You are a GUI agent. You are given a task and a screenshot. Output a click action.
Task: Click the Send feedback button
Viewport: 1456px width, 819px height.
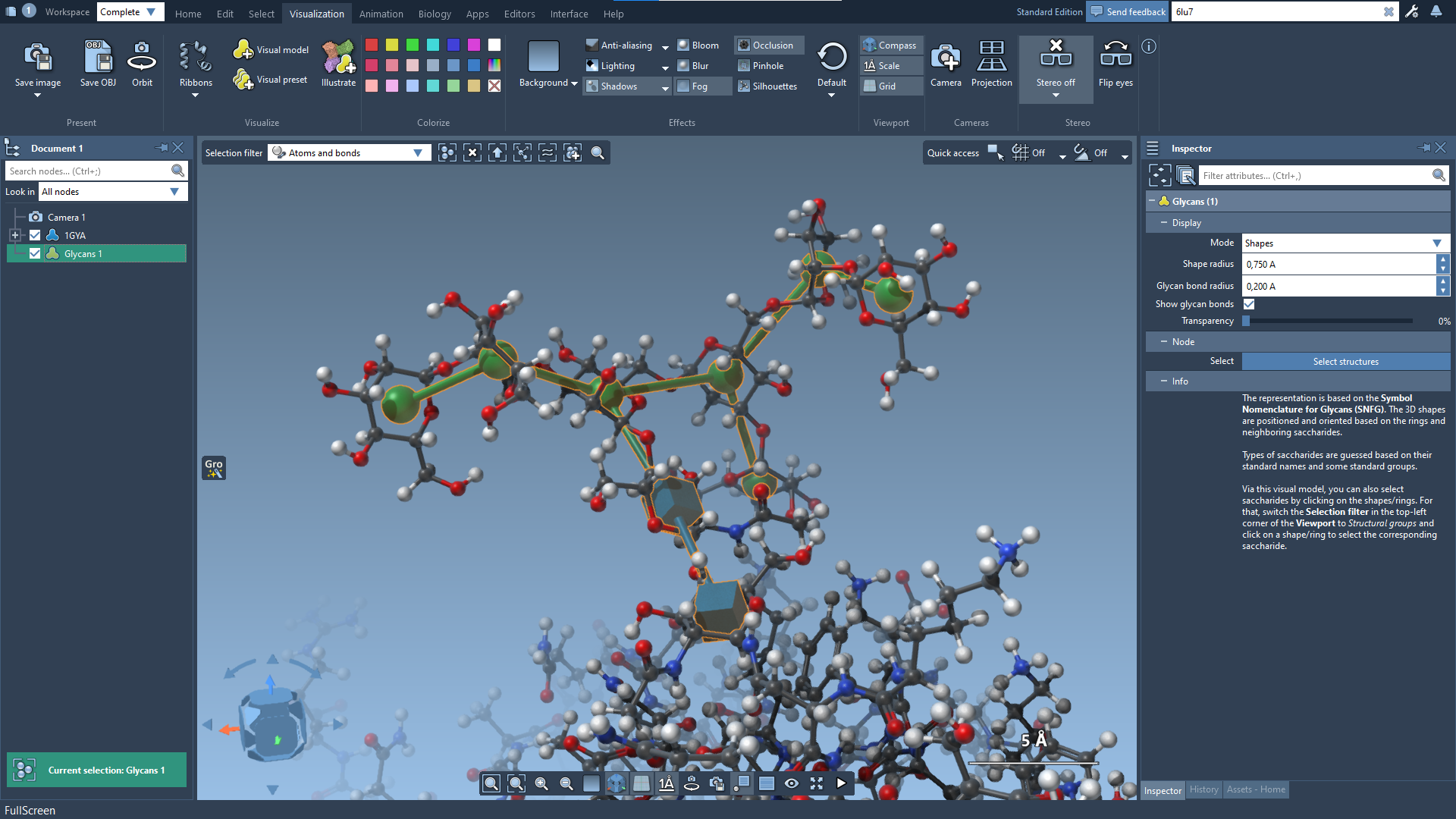(x=1128, y=11)
